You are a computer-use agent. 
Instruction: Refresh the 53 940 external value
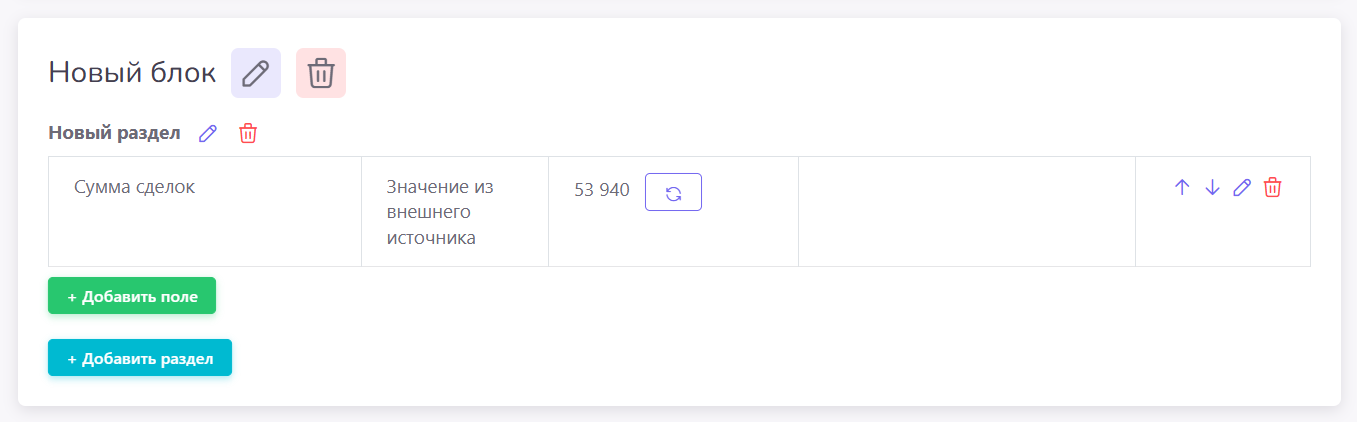(x=673, y=192)
